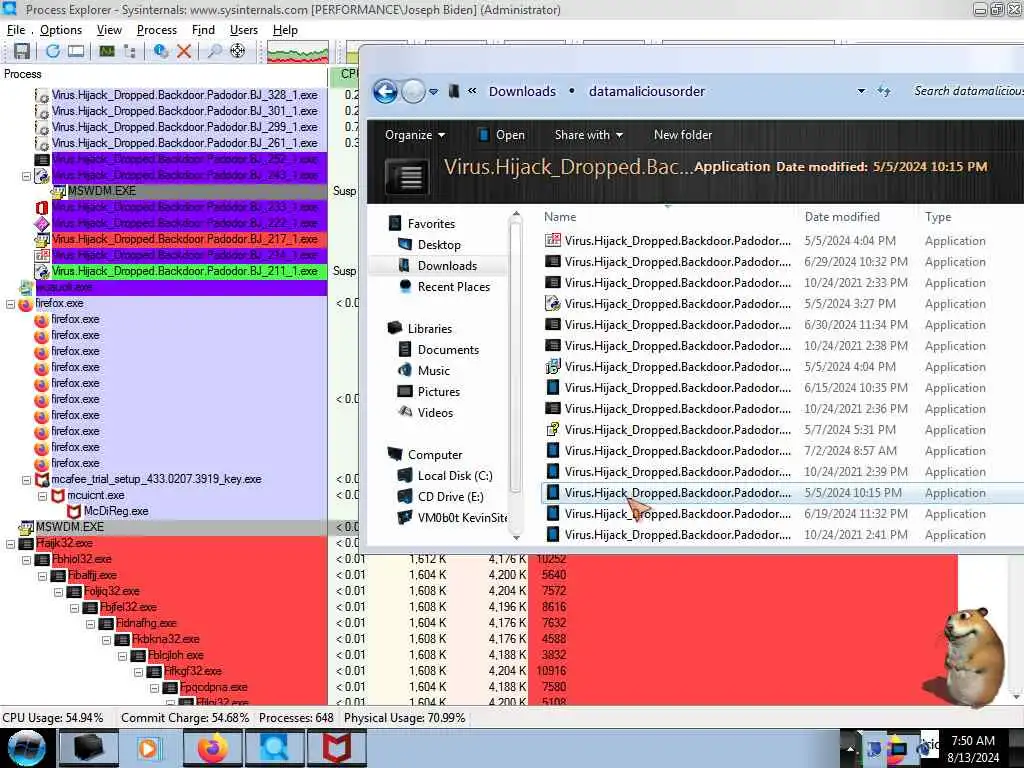This screenshot has height=768, width=1024.
Task: Click the Refresh Now toolbar icon
Action: [x=52, y=51]
